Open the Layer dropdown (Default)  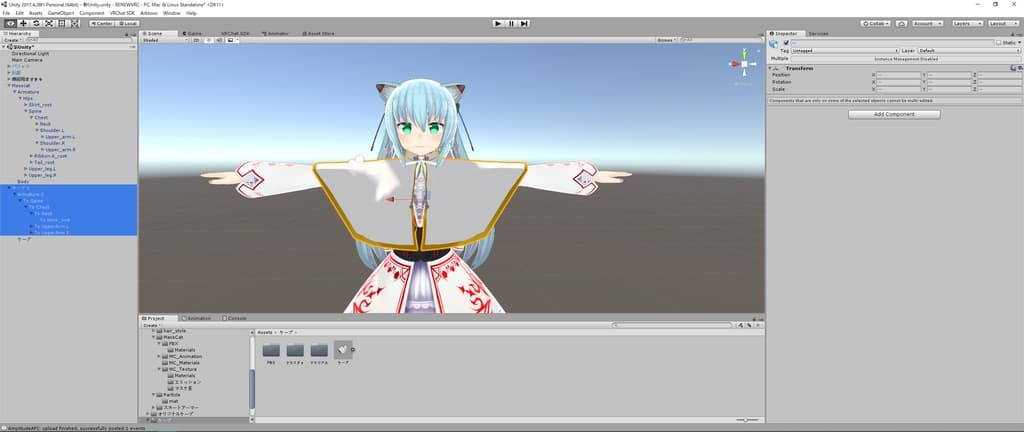pos(970,50)
